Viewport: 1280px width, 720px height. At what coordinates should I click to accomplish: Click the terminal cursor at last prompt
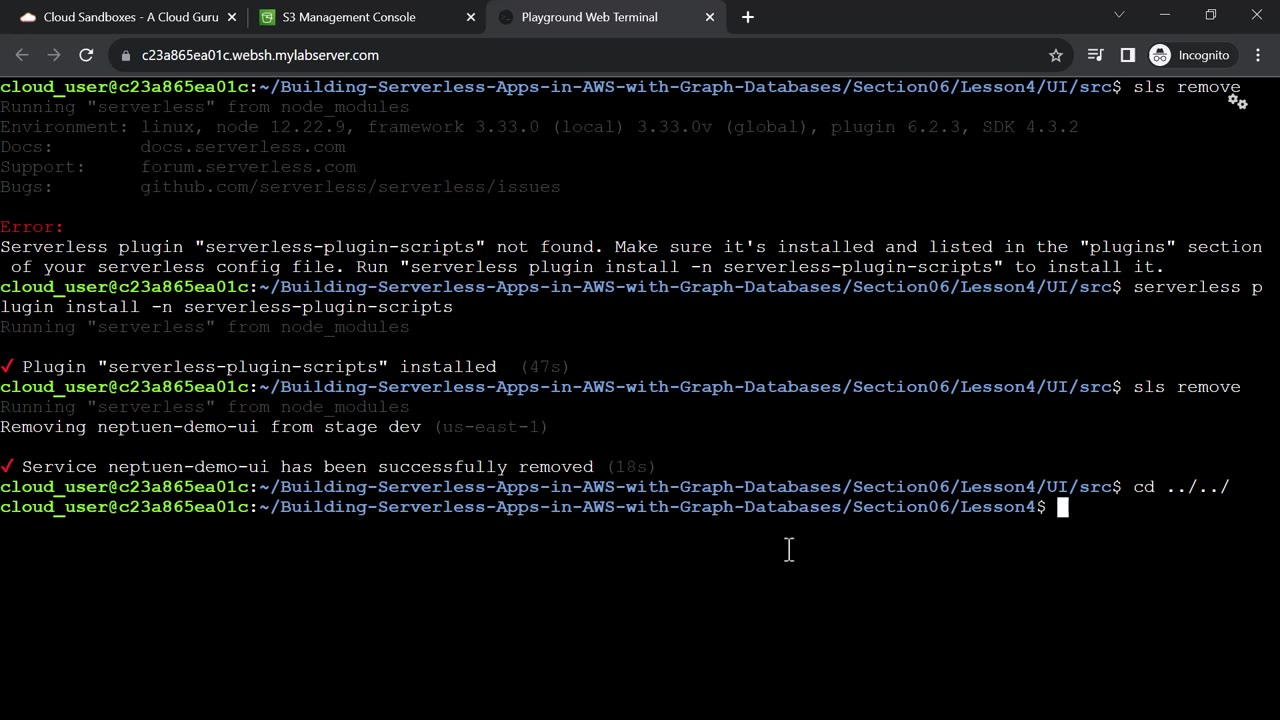pos(1063,507)
